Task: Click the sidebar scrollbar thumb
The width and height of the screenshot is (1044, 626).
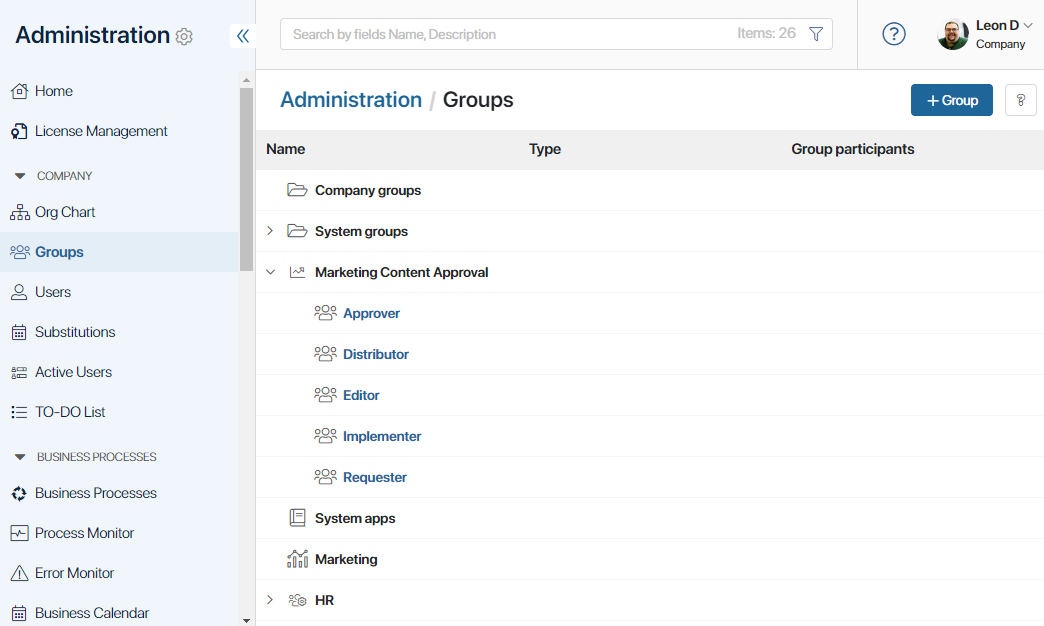Action: tap(246, 178)
